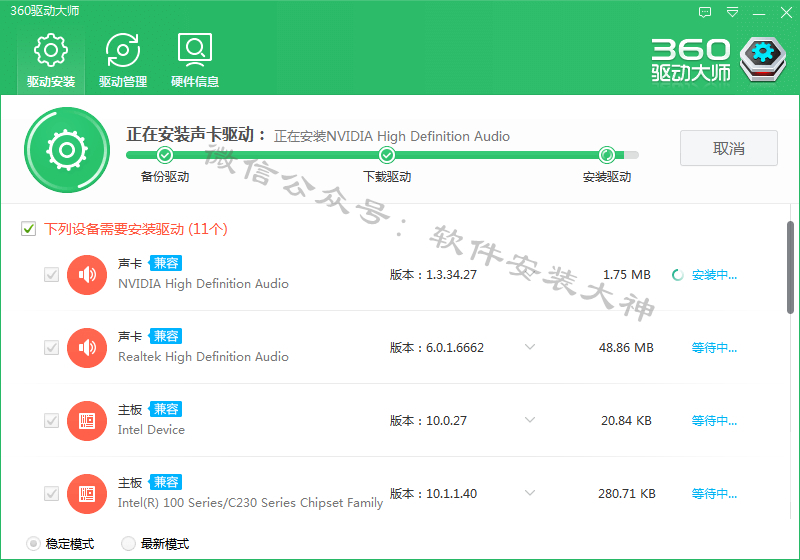Click the green installation progress bar
800x560 pixels.
pyautogui.click(x=382, y=155)
